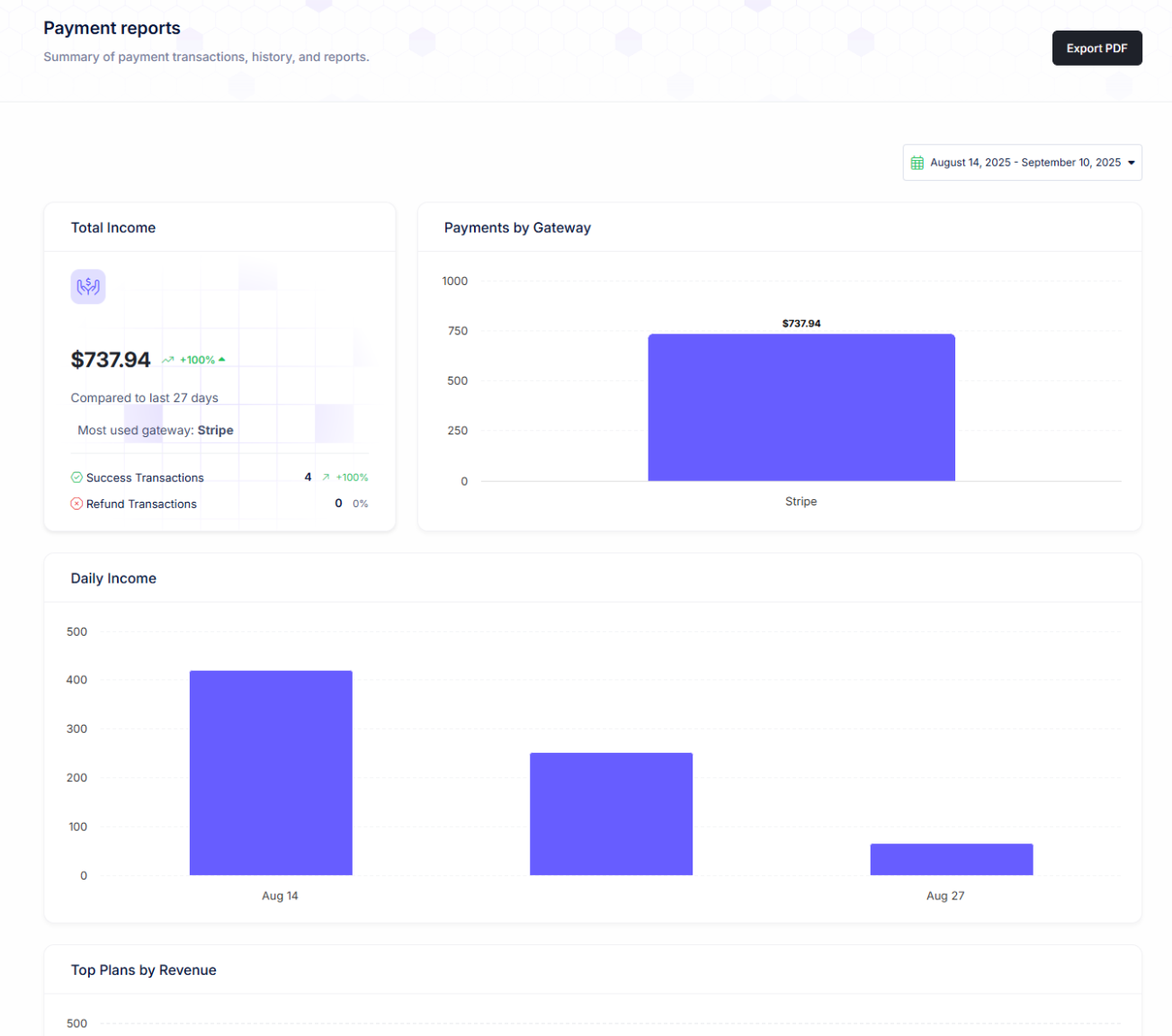Click the trend-up arrow icon beside $737.94

coord(168,360)
